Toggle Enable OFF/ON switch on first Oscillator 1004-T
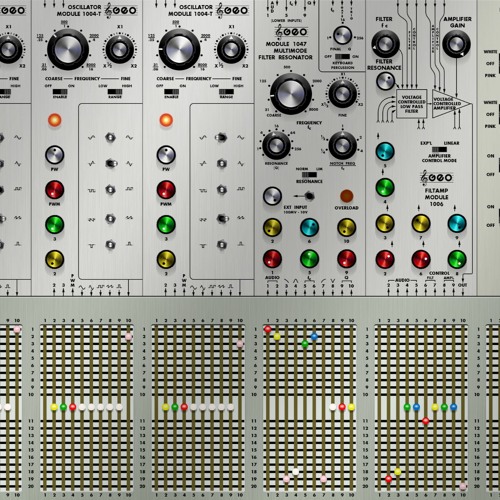This screenshot has height=500, width=500. [60, 91]
